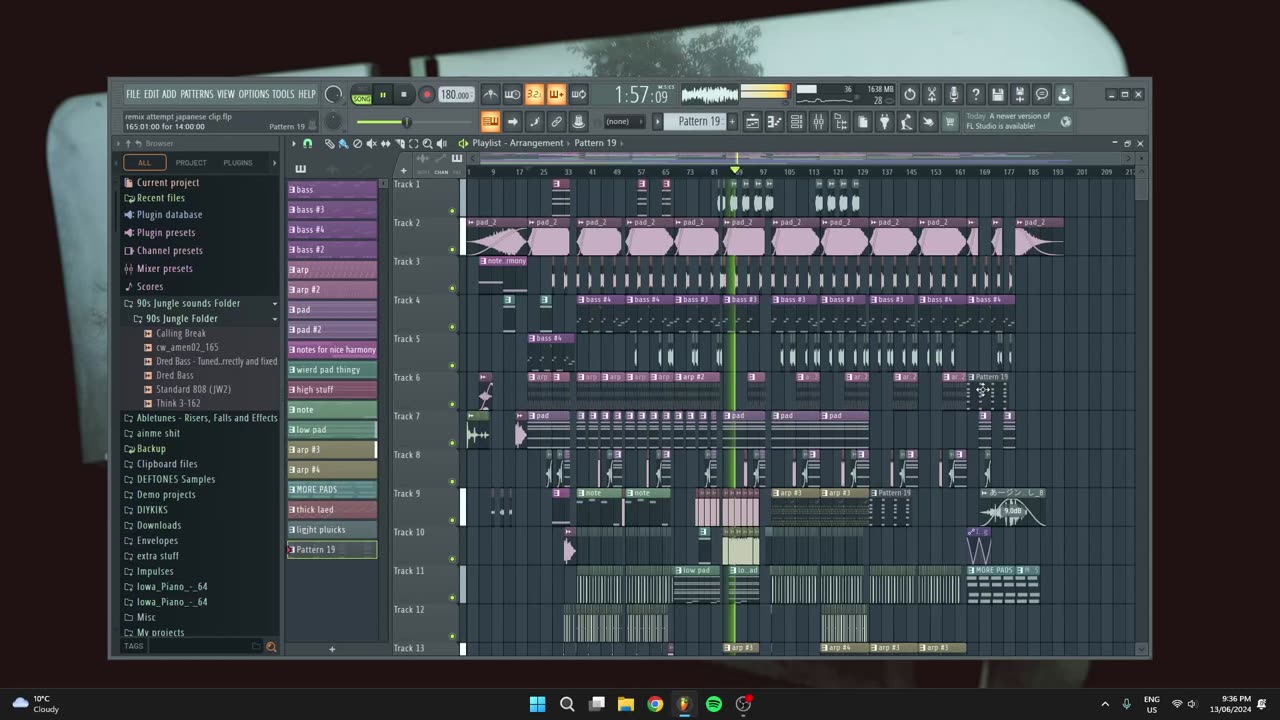1280x720 pixels.
Task: Click the red Record button
Action: [x=426, y=95]
